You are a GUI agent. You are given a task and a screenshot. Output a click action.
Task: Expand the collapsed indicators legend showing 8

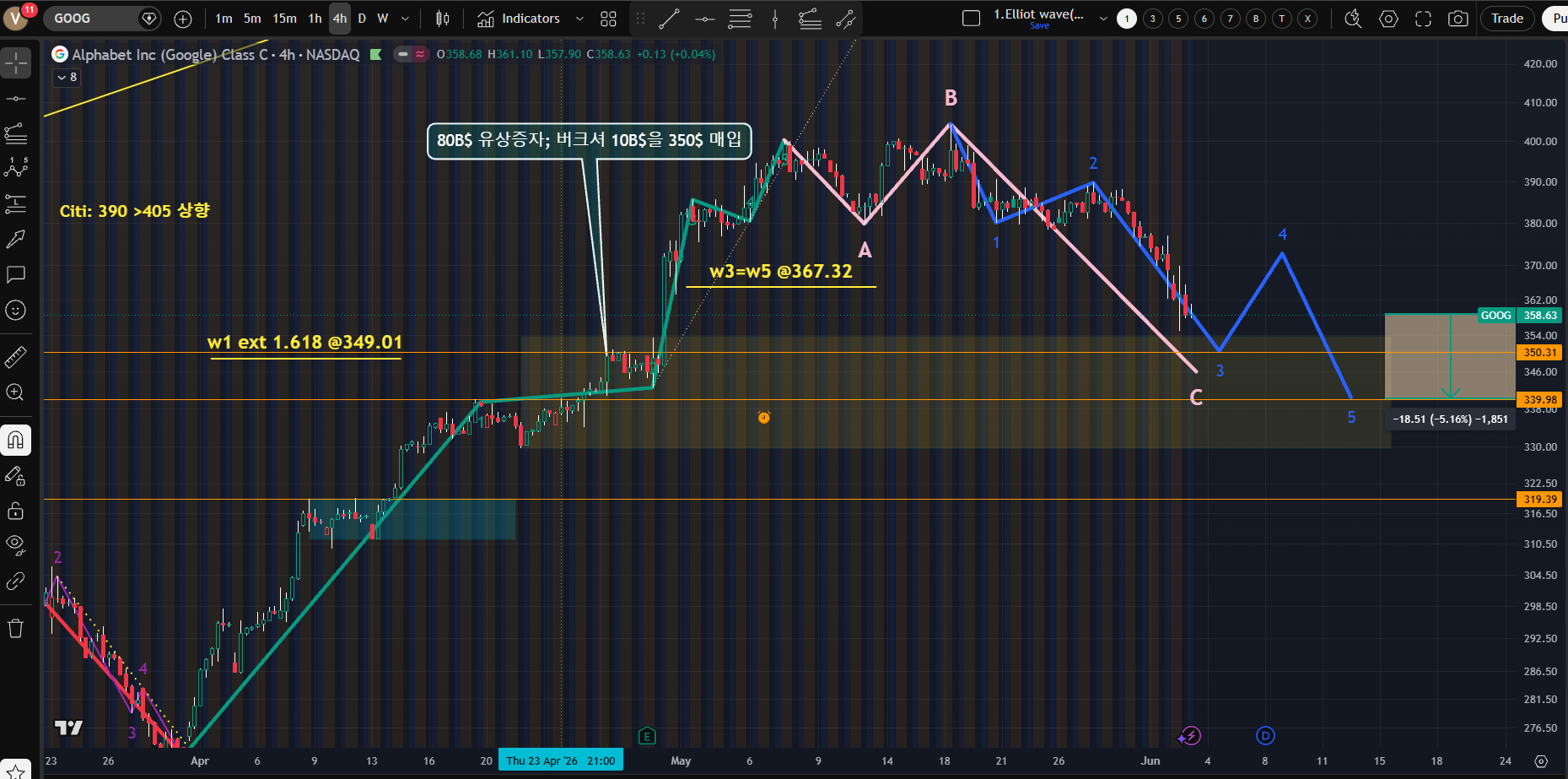(x=67, y=78)
